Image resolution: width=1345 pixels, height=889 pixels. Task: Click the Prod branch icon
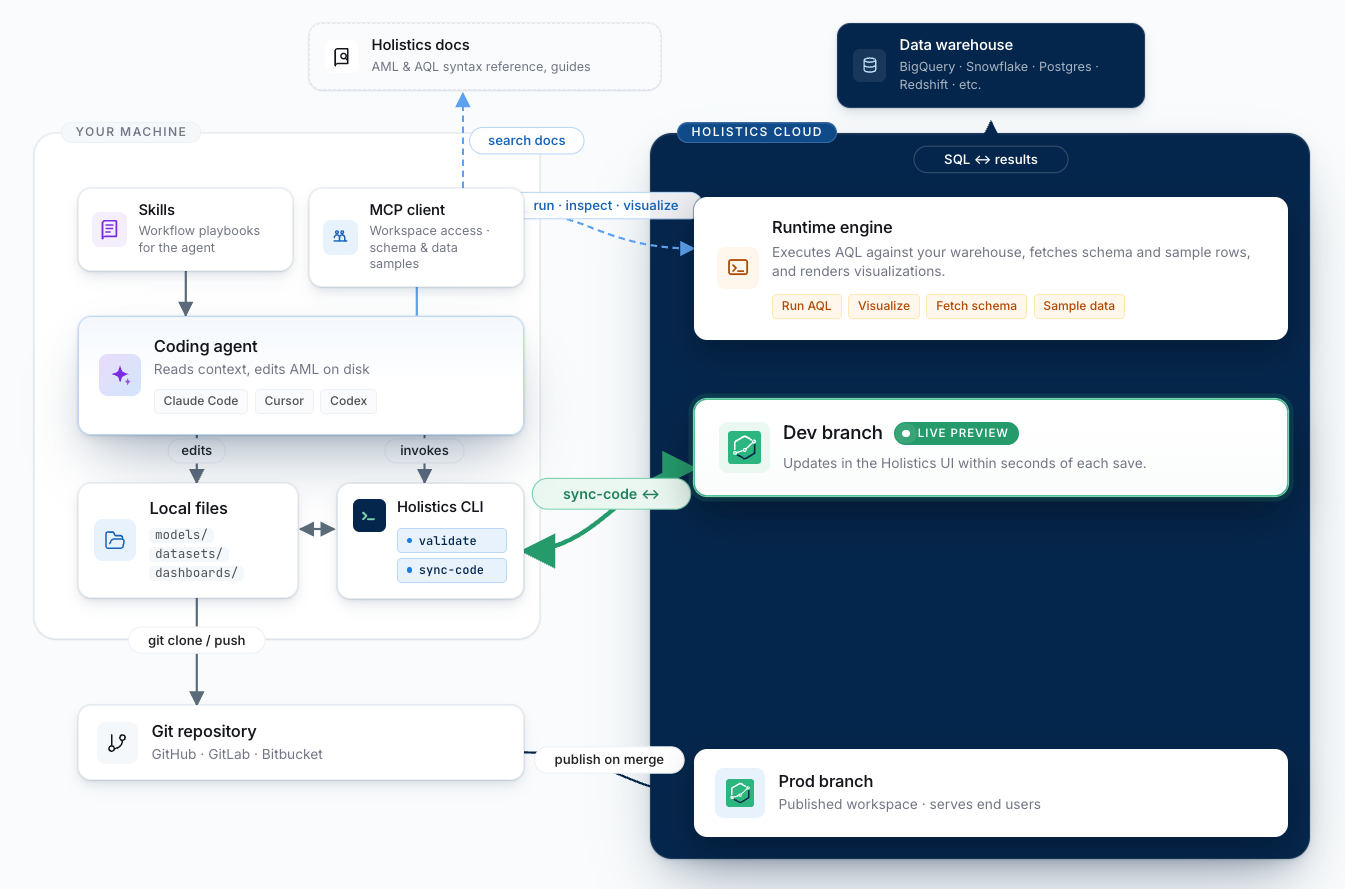point(740,793)
